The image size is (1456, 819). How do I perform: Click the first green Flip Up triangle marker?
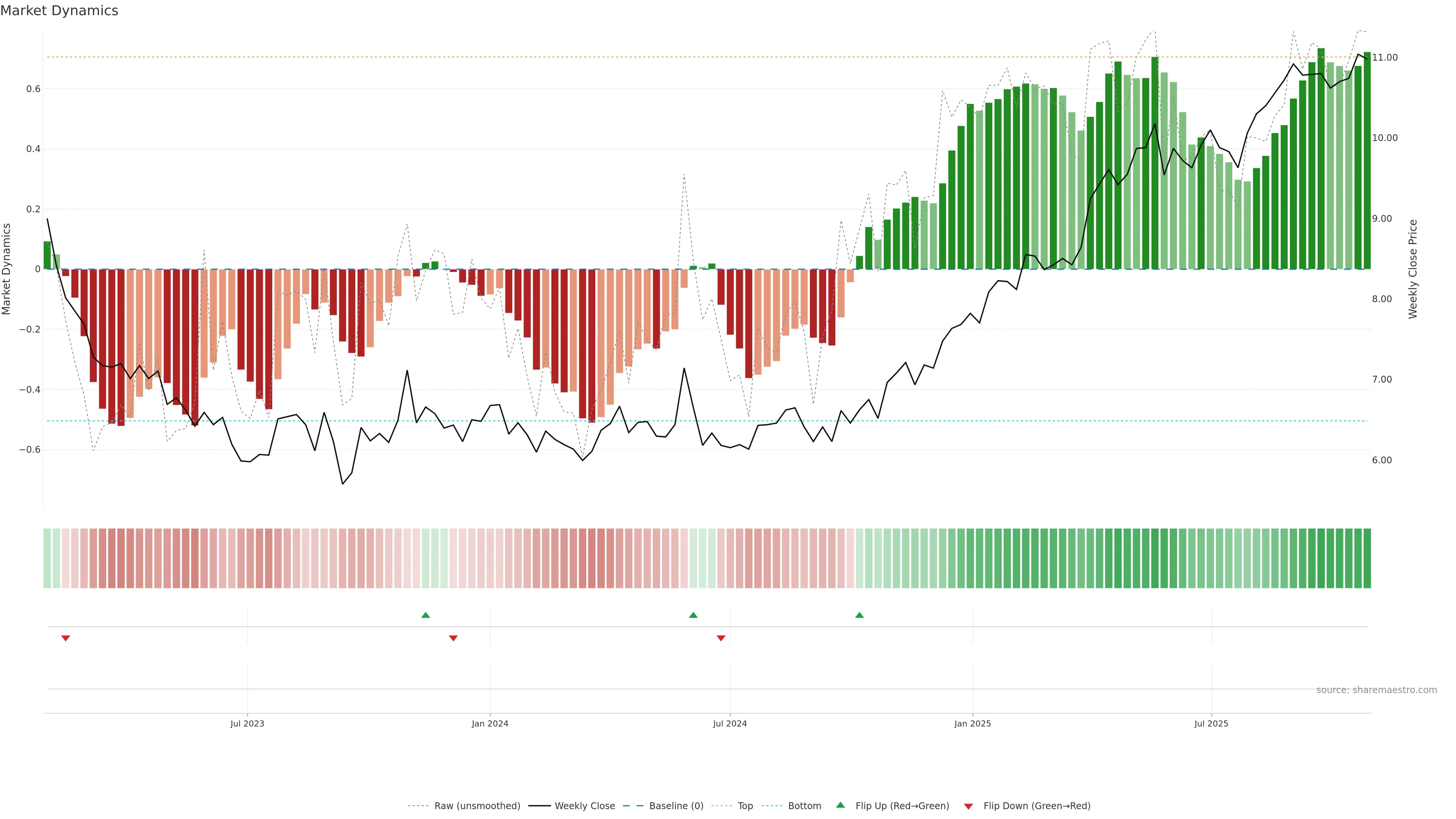(425, 615)
